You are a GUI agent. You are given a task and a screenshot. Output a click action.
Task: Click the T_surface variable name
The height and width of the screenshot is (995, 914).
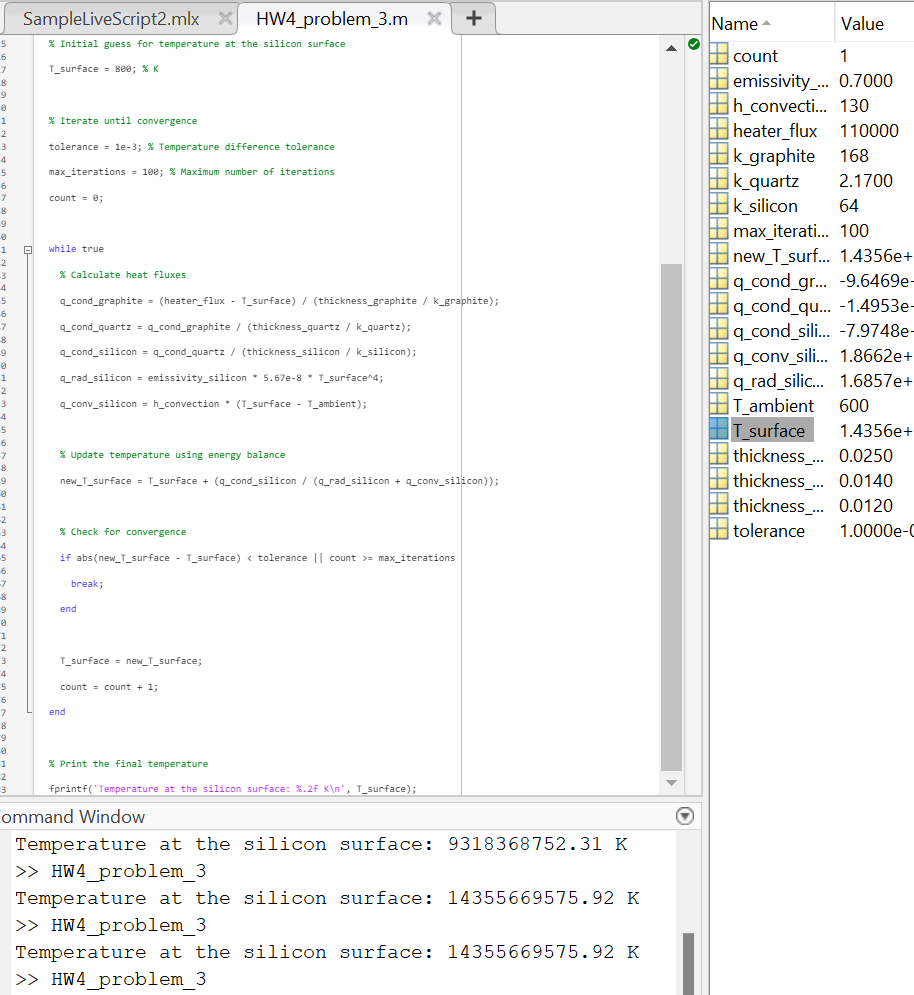[x=769, y=431]
